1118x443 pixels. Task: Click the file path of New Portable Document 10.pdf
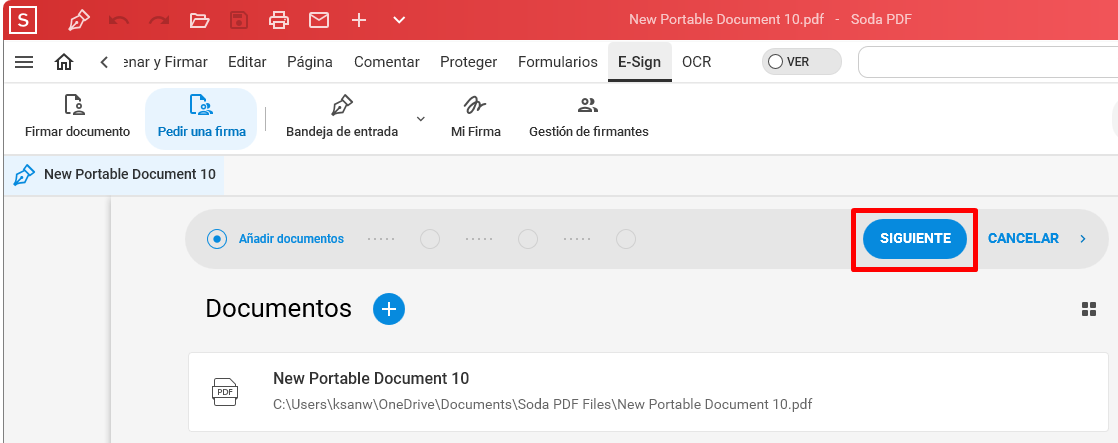(x=543, y=404)
